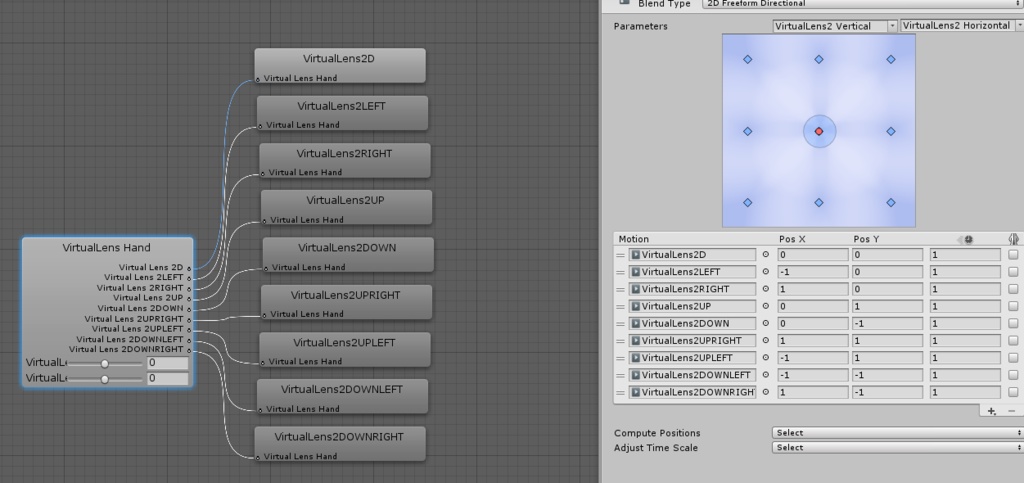Open object picker for VirtualLens2D motion
Image resolution: width=1024 pixels, height=483 pixels.
coord(765,255)
